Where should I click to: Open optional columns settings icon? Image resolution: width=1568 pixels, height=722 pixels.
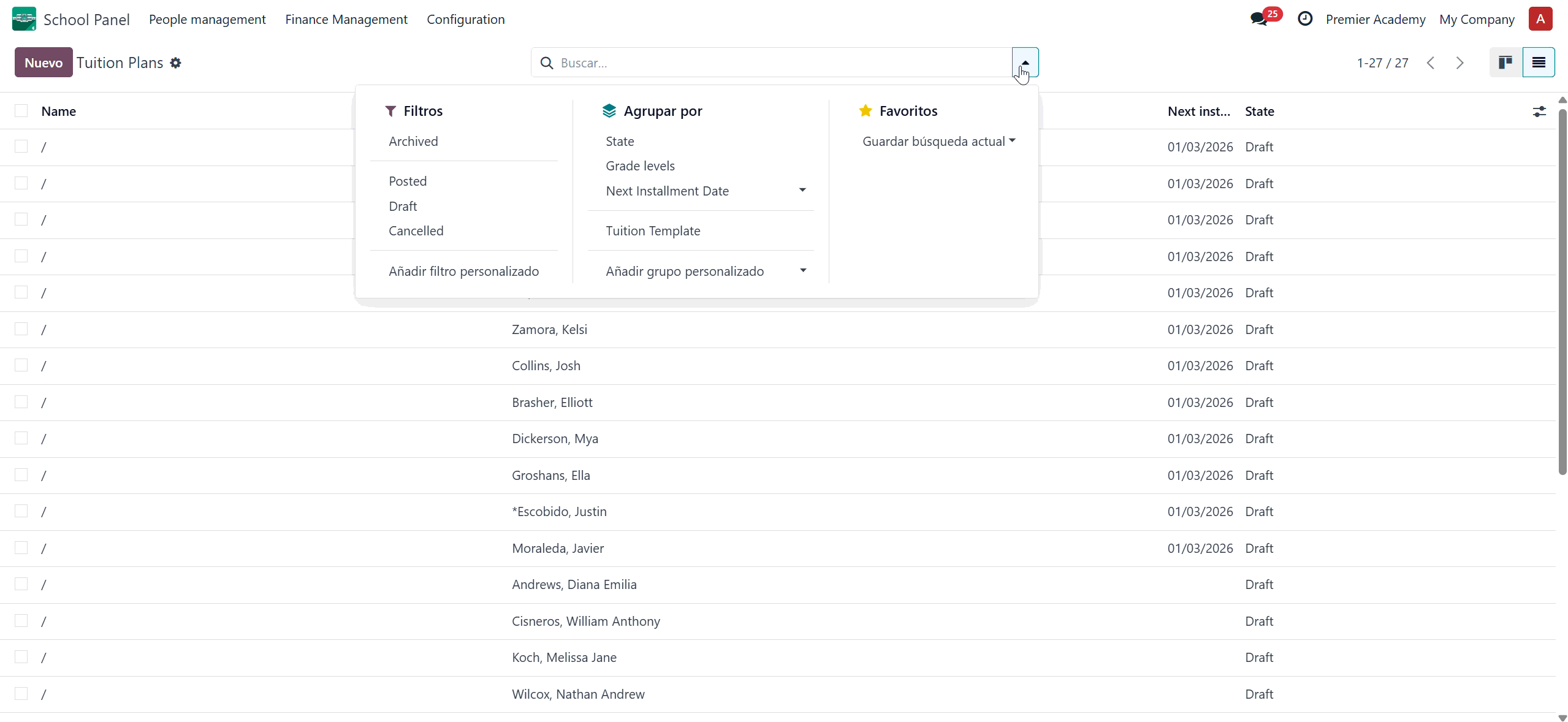1539,112
